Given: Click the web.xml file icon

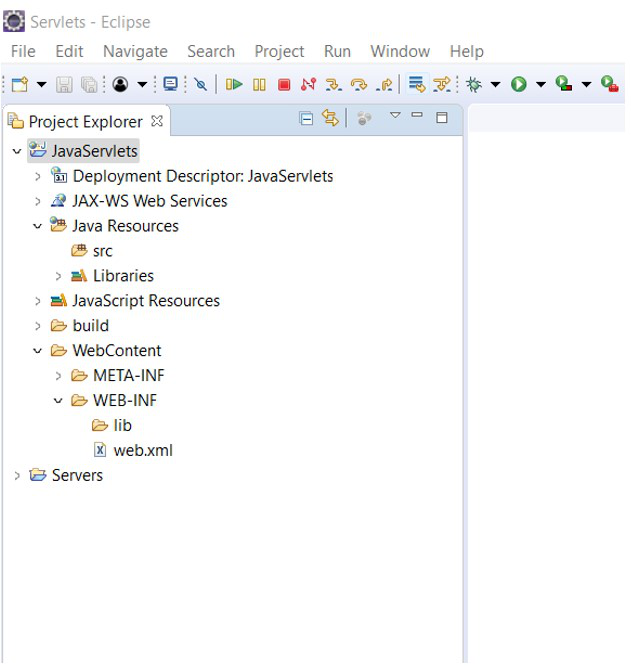Looking at the screenshot, I should coord(100,450).
